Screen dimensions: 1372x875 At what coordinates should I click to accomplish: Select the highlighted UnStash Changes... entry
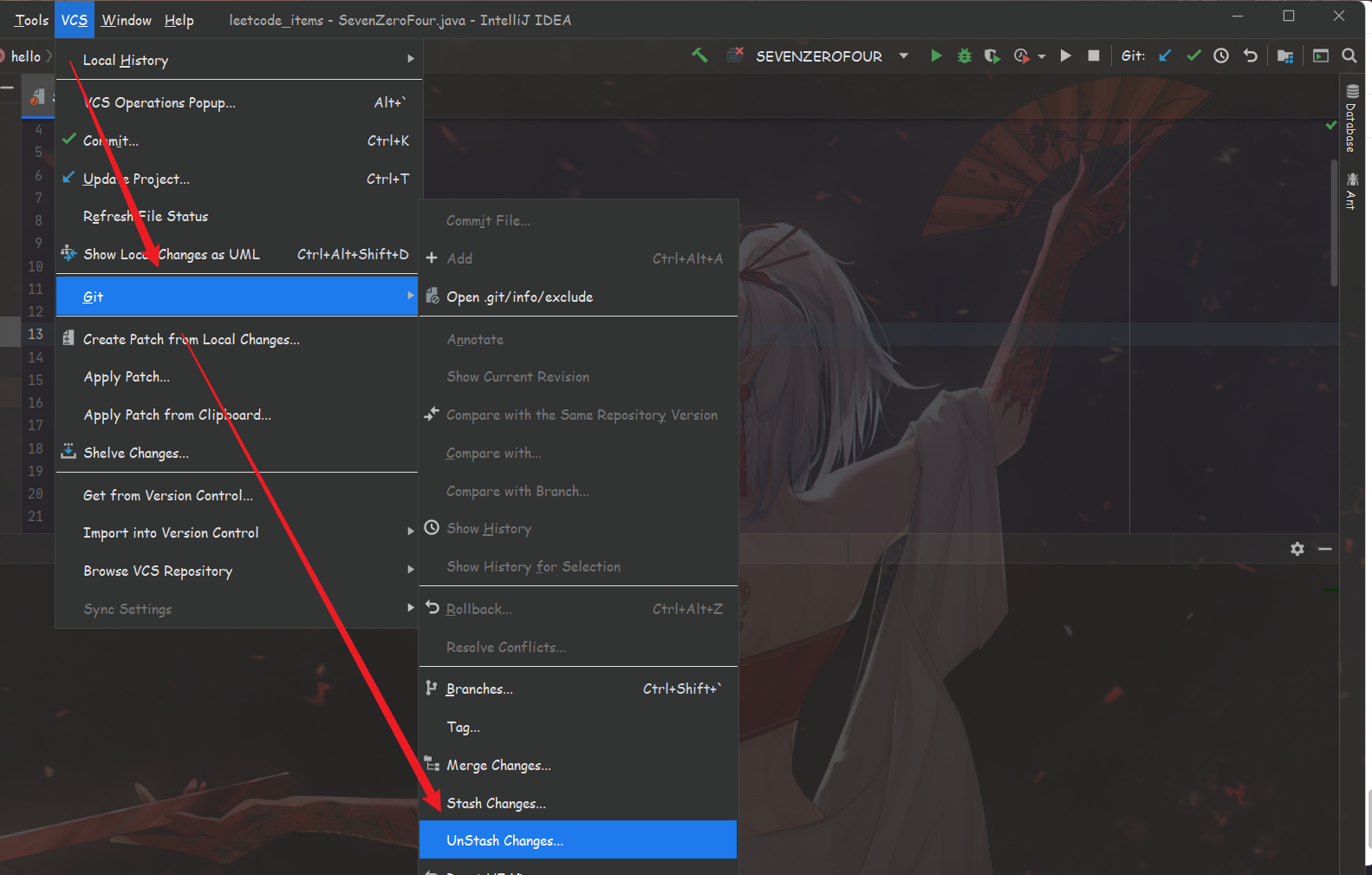click(x=578, y=840)
